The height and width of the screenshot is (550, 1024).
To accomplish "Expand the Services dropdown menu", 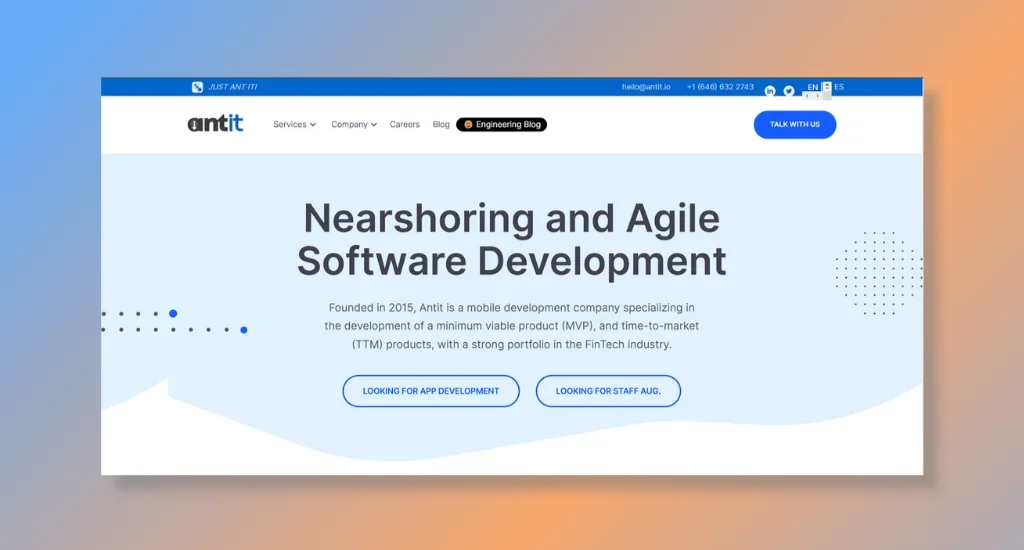I will [294, 125].
